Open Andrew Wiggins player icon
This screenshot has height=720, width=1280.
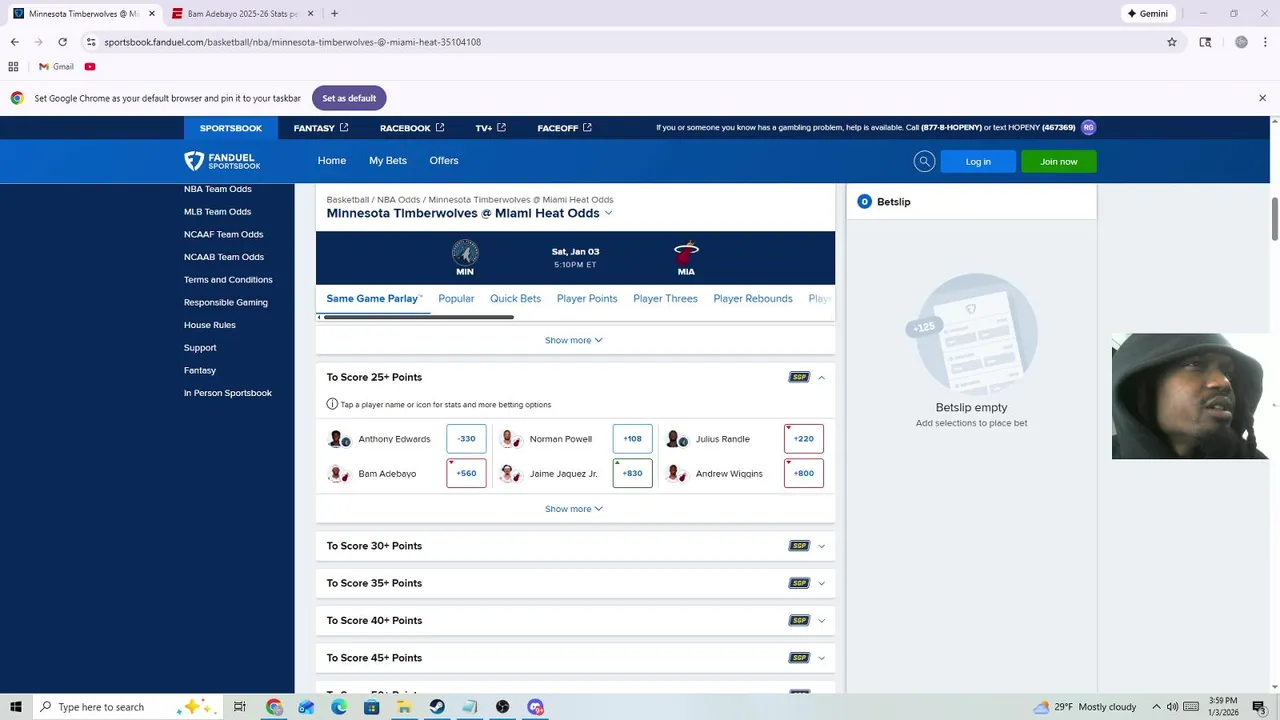click(675, 474)
